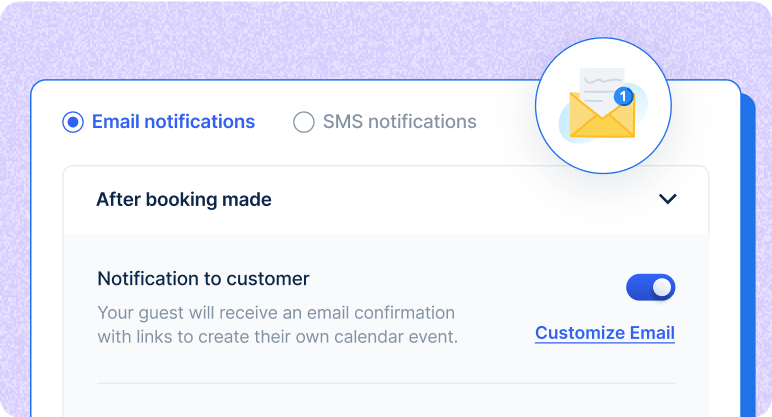Click the blue notification badge showing 1

pos(623,96)
